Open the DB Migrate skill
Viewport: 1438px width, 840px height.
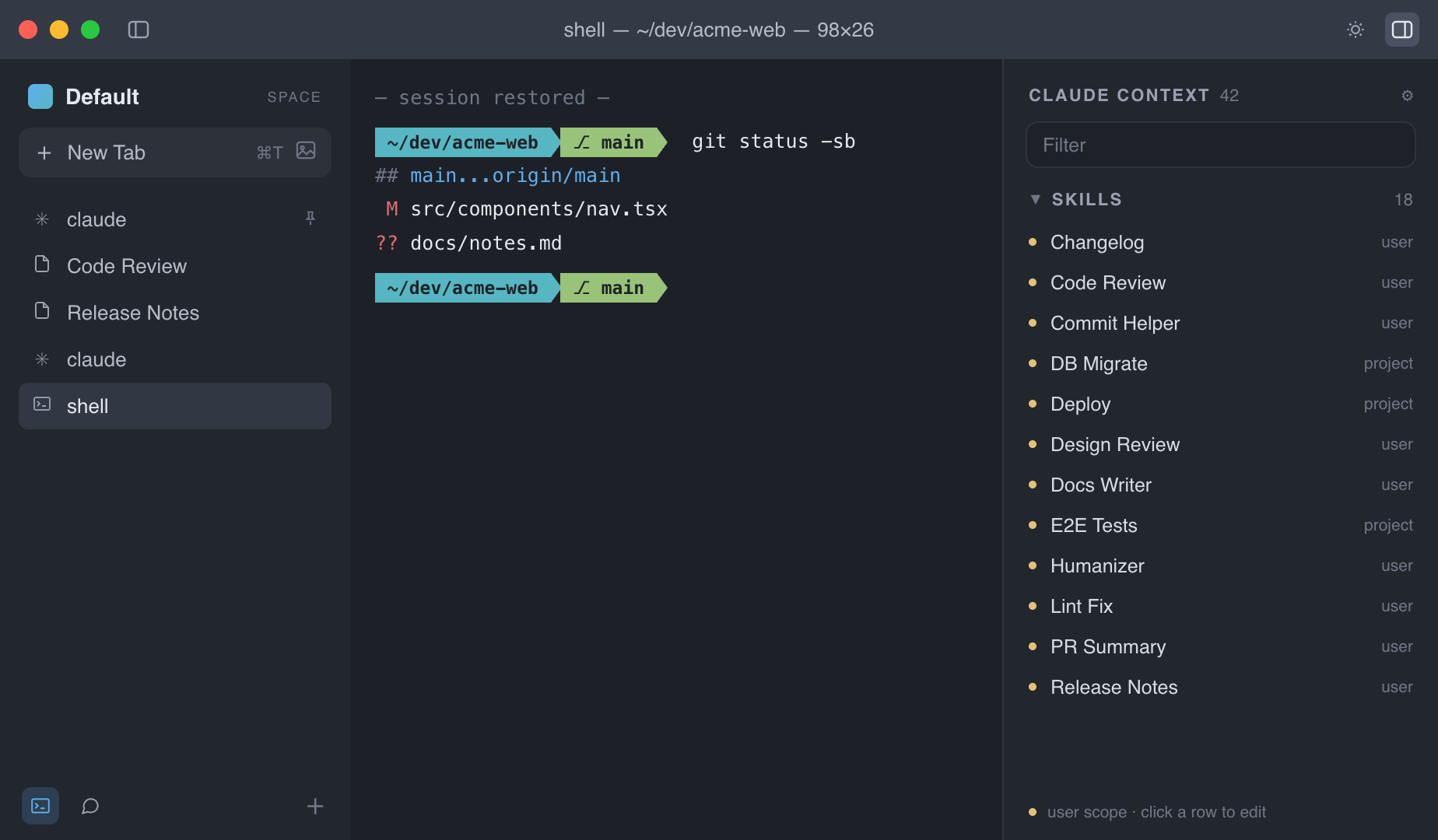click(x=1220, y=364)
